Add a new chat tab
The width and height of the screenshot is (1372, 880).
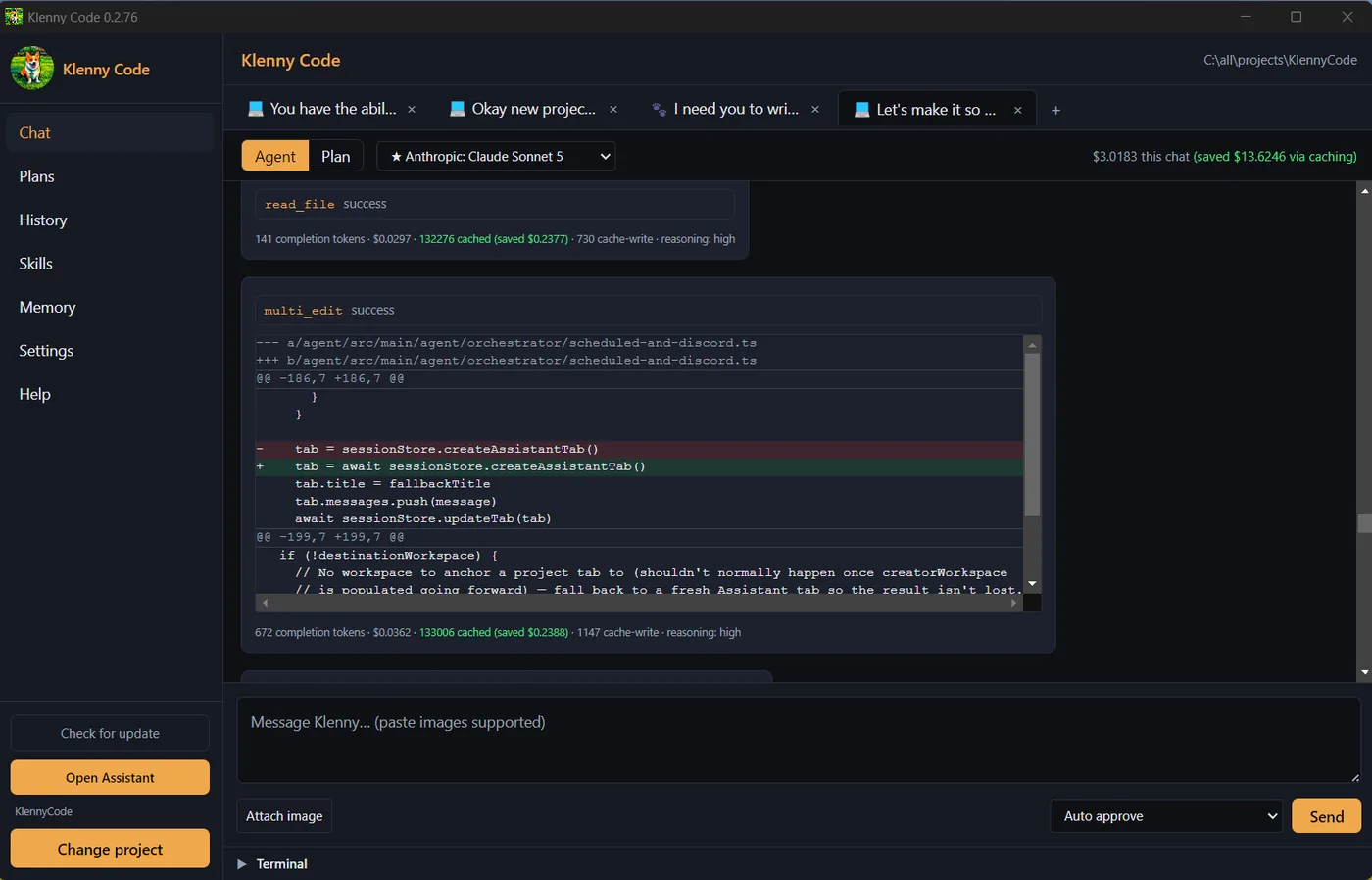tap(1055, 110)
